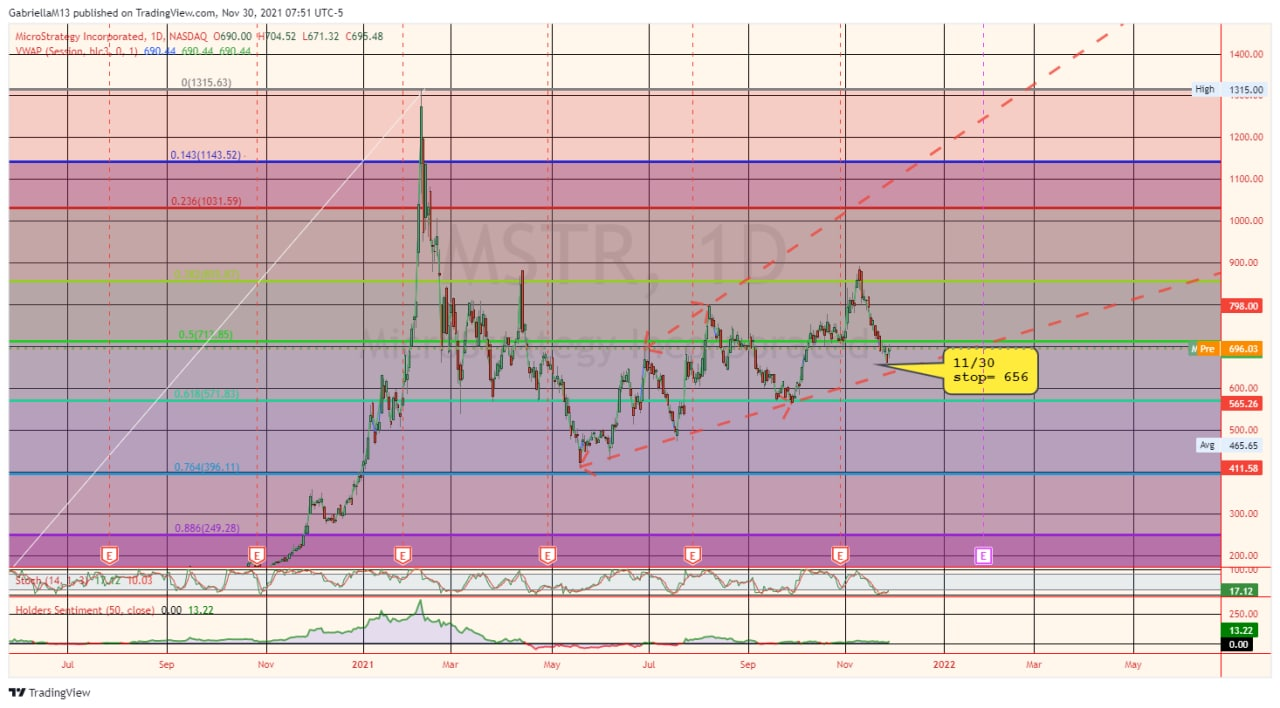This screenshot has height=708, width=1280.
Task: Click the TradingView logo at bottom left
Action: coord(49,693)
